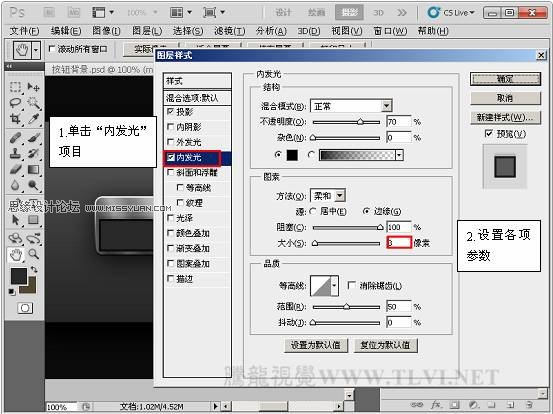553x414 pixels.
Task: Toggle the Preview (预览) checkbox
Action: tap(488, 134)
